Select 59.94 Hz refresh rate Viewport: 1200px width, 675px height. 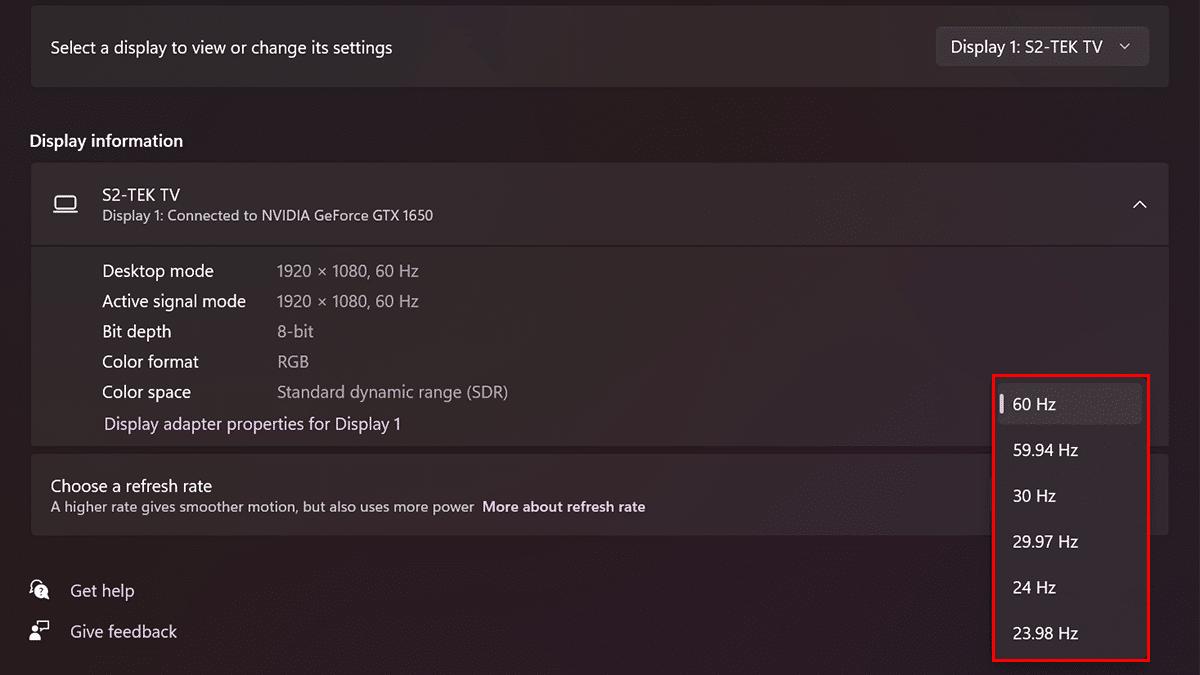[x=1045, y=450]
